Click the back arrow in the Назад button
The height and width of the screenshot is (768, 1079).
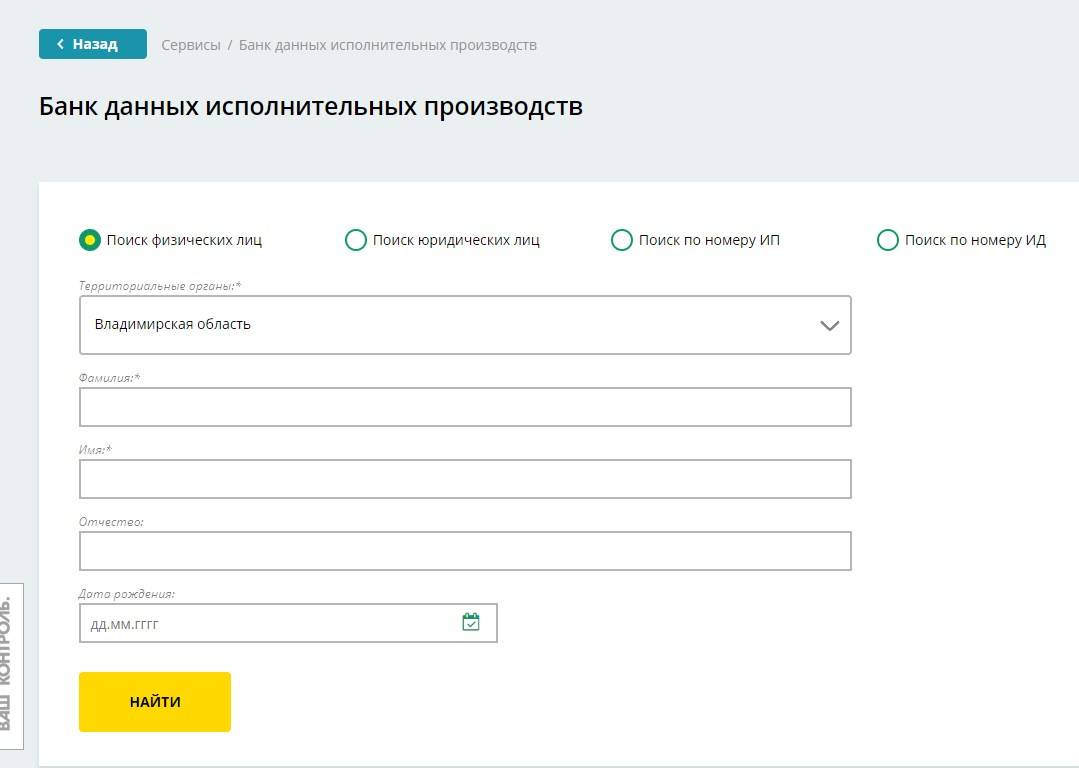tap(61, 44)
